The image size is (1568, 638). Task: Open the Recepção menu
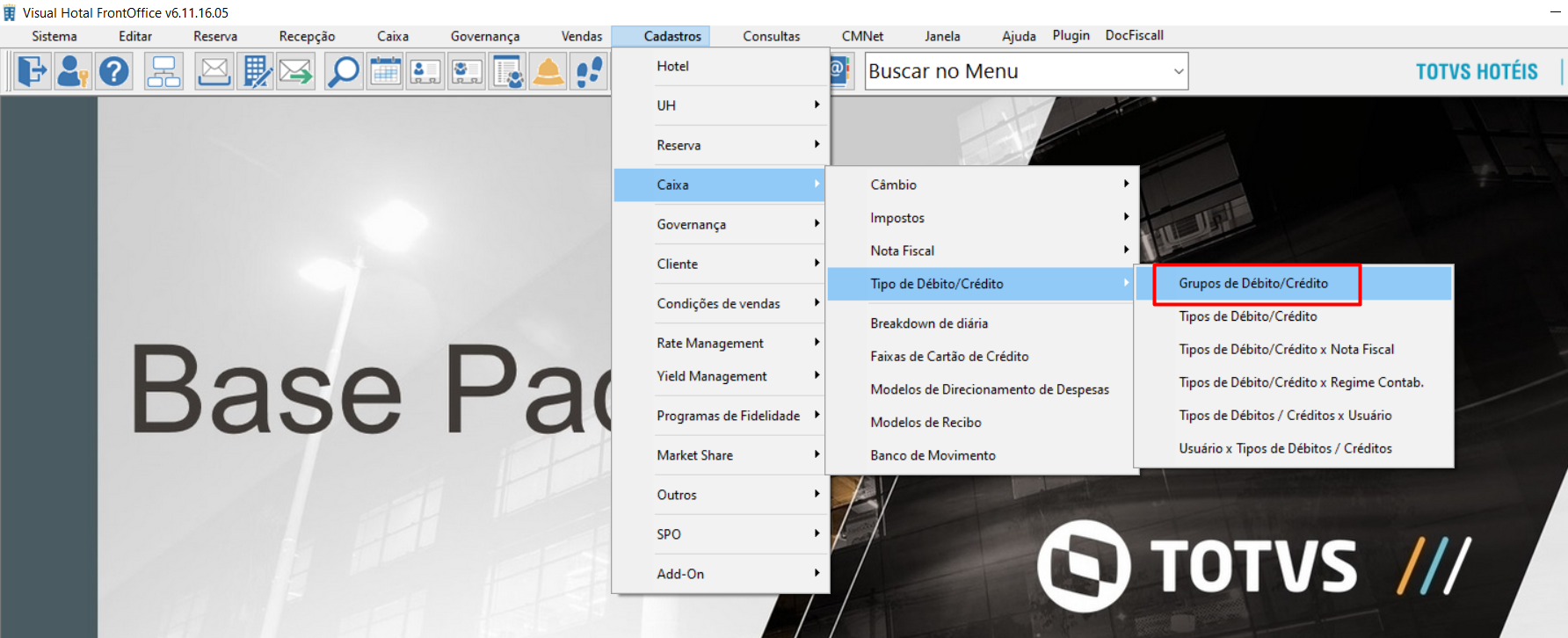tap(307, 36)
